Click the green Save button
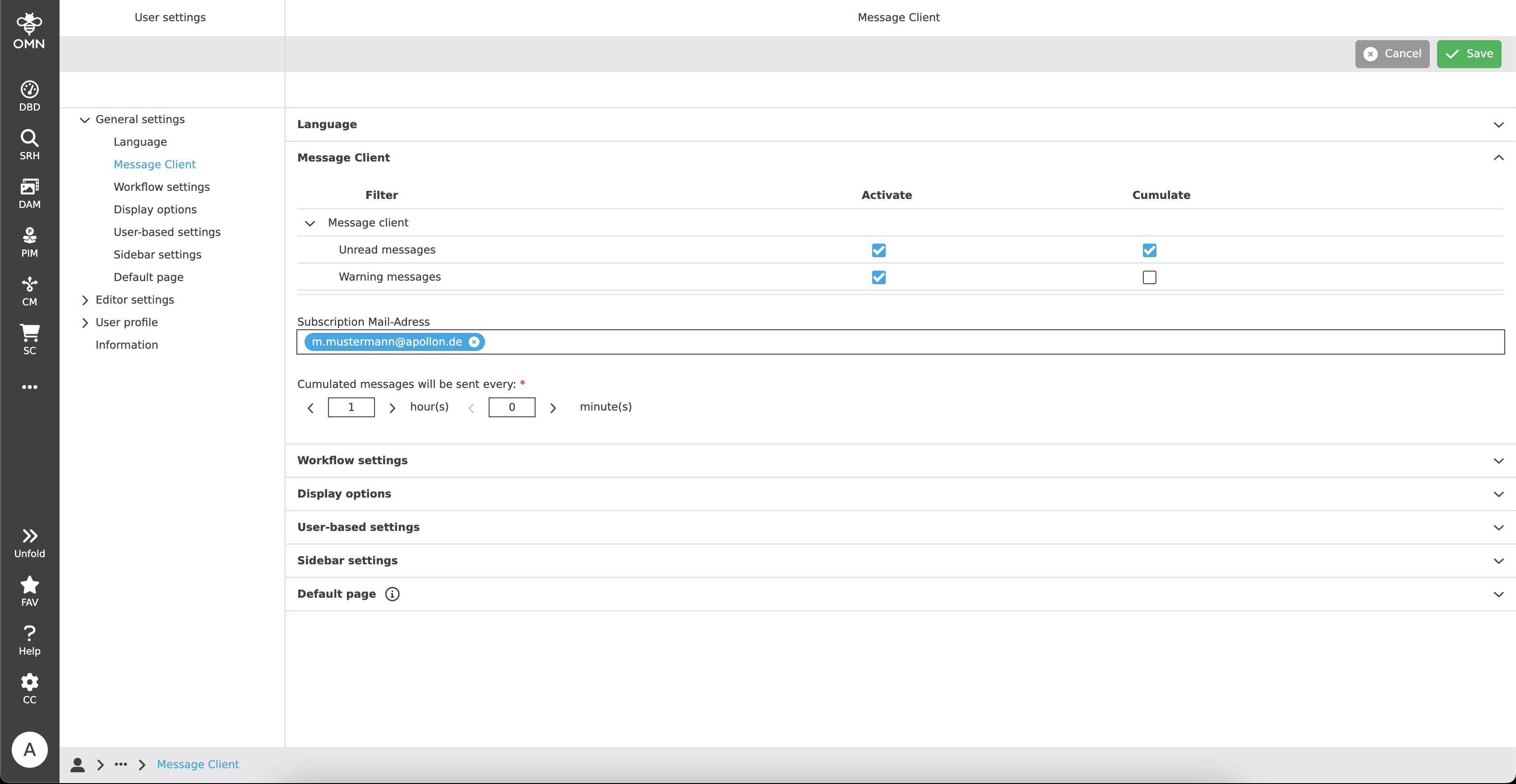This screenshot has width=1516, height=784. click(1468, 54)
